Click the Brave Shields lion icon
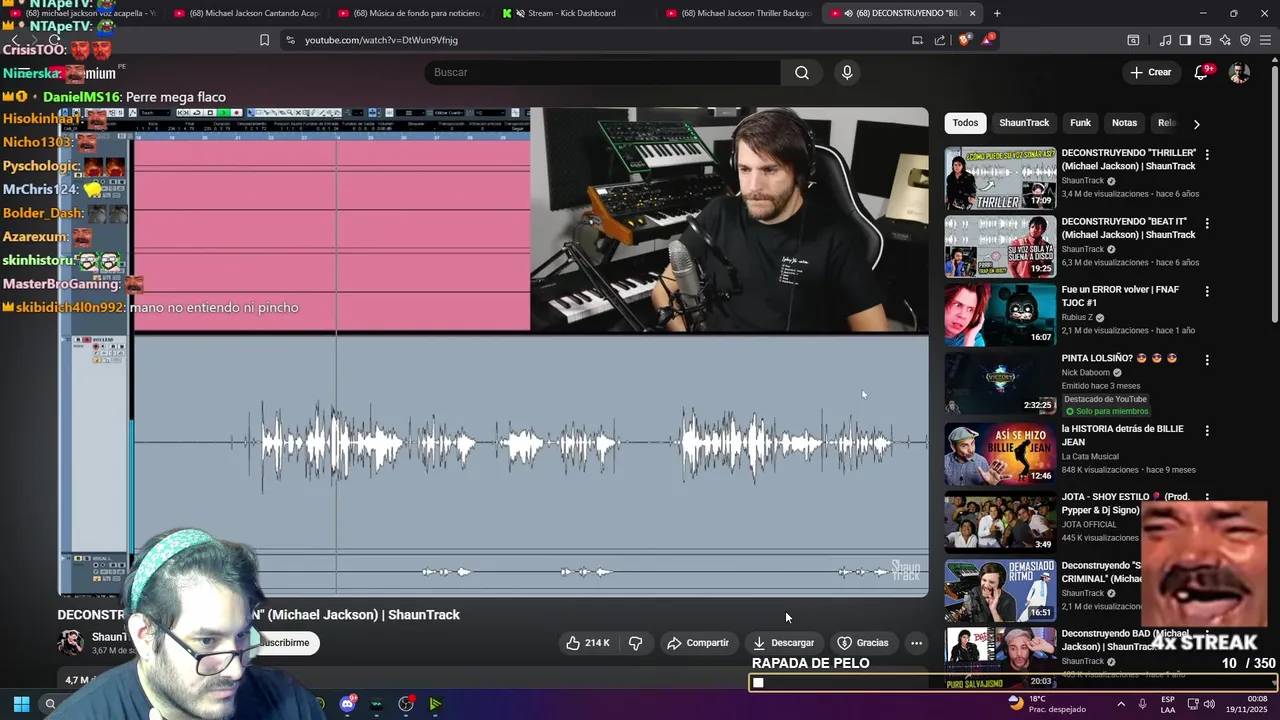 pos(964,40)
